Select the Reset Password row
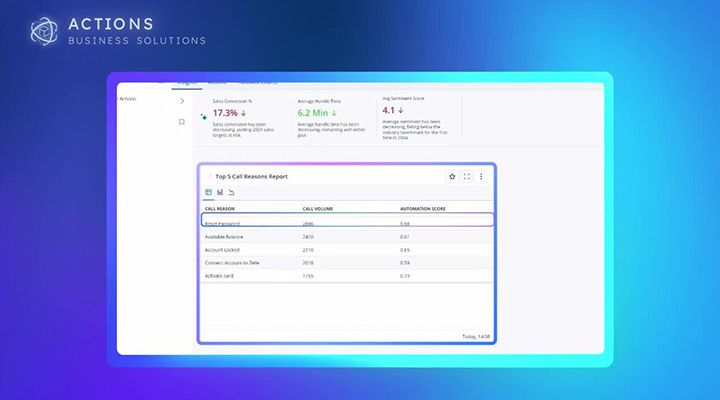The image size is (720, 400). click(x=346, y=224)
